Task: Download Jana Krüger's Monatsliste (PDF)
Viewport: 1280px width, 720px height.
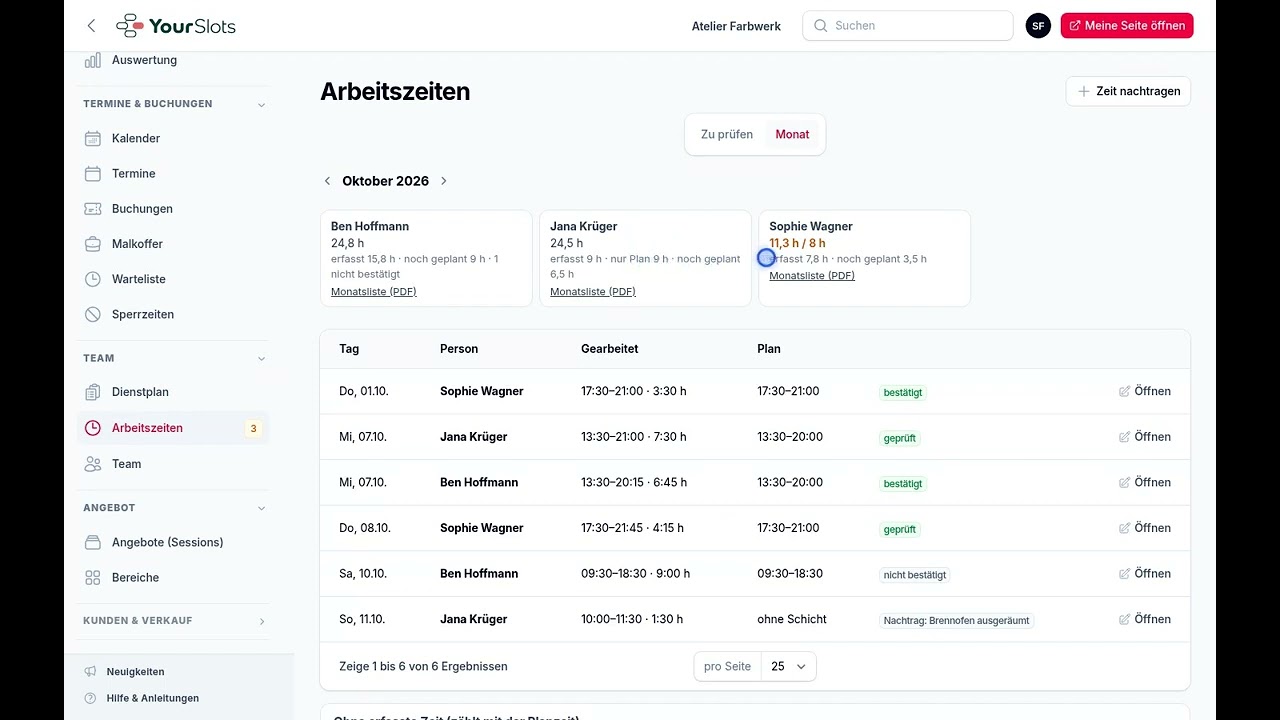Action: click(x=593, y=292)
